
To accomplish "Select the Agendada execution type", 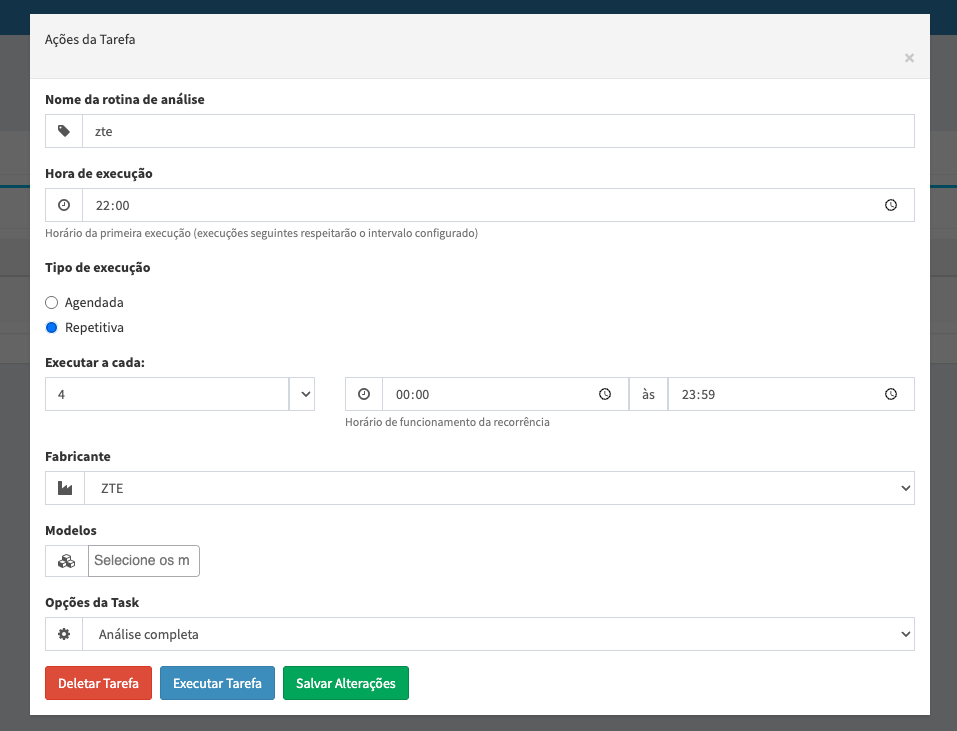I will tap(52, 302).
